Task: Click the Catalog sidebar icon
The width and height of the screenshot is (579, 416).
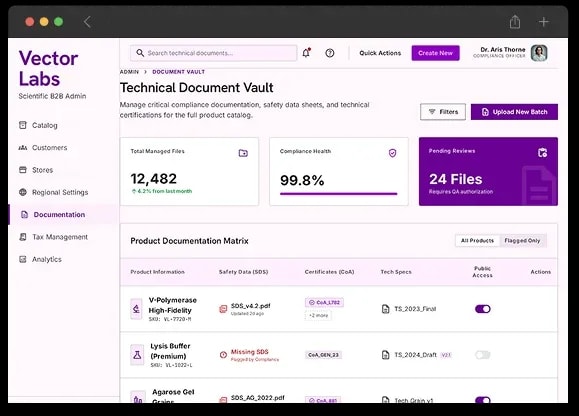Action: 23,125
